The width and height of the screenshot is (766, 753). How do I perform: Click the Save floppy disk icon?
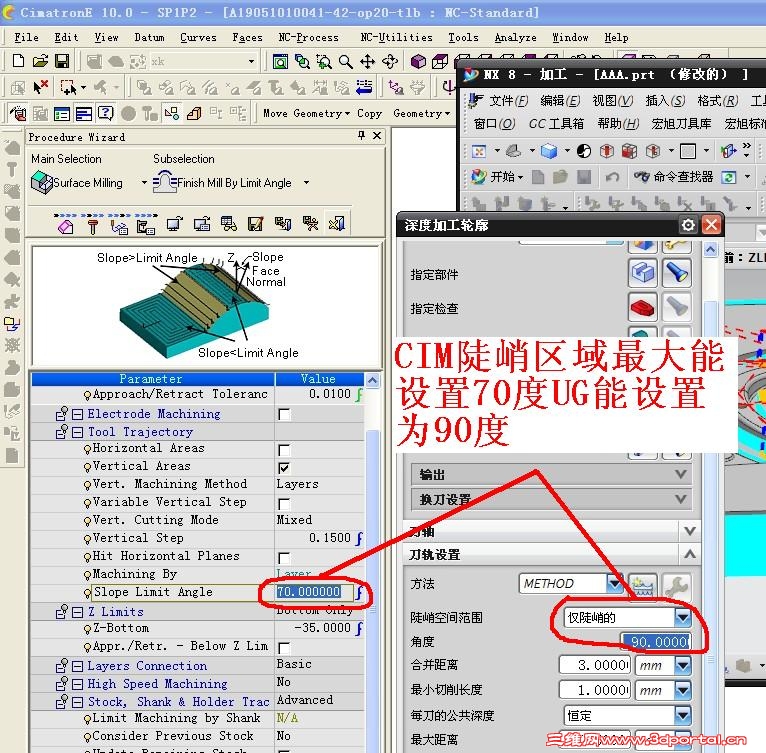[x=62, y=61]
